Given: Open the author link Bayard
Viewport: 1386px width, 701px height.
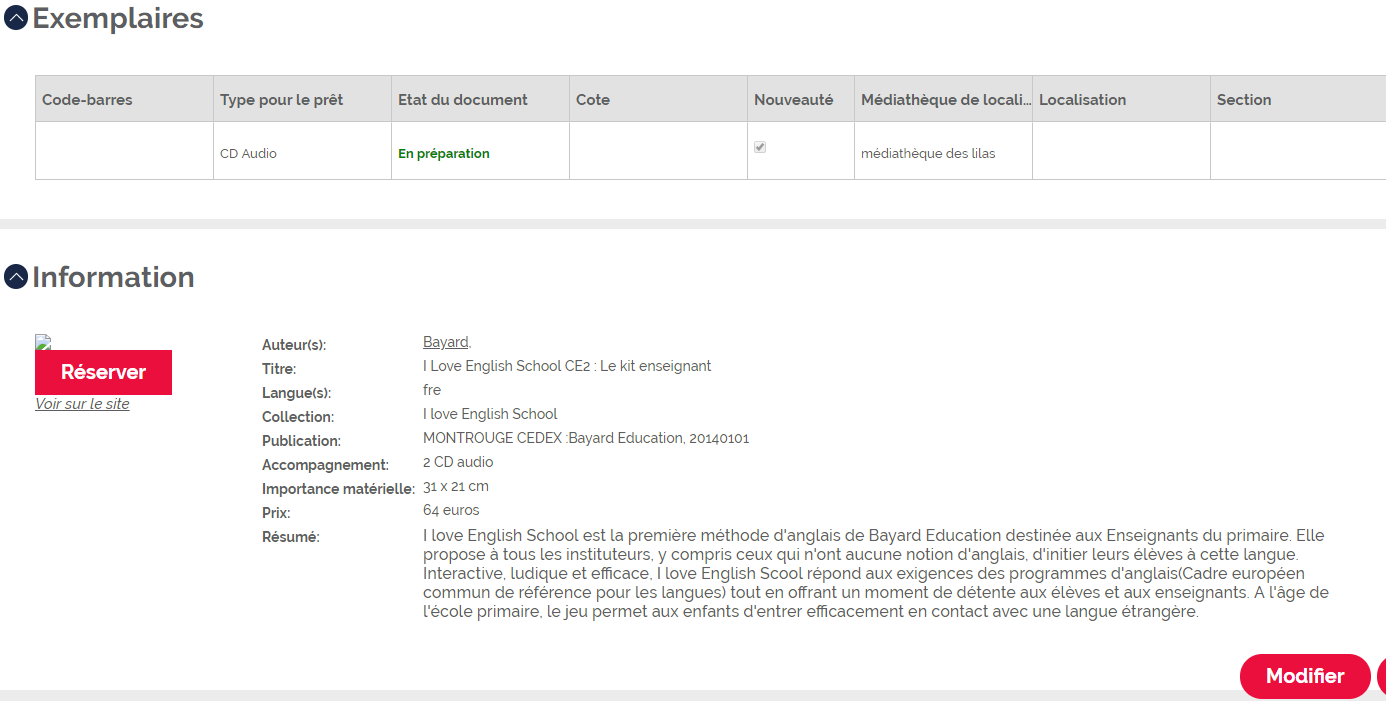Looking at the screenshot, I should click(x=446, y=342).
